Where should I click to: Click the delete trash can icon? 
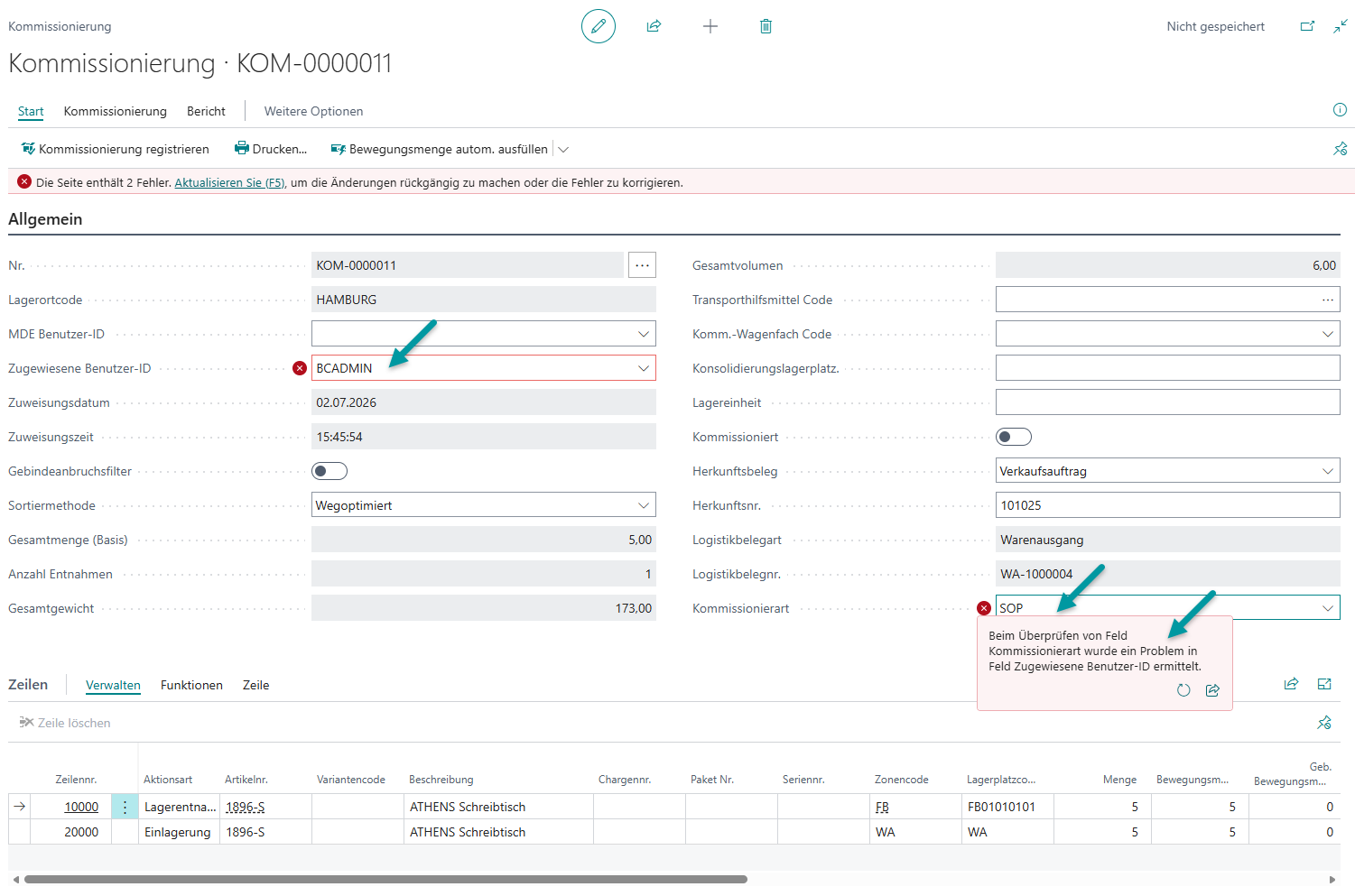click(x=766, y=26)
